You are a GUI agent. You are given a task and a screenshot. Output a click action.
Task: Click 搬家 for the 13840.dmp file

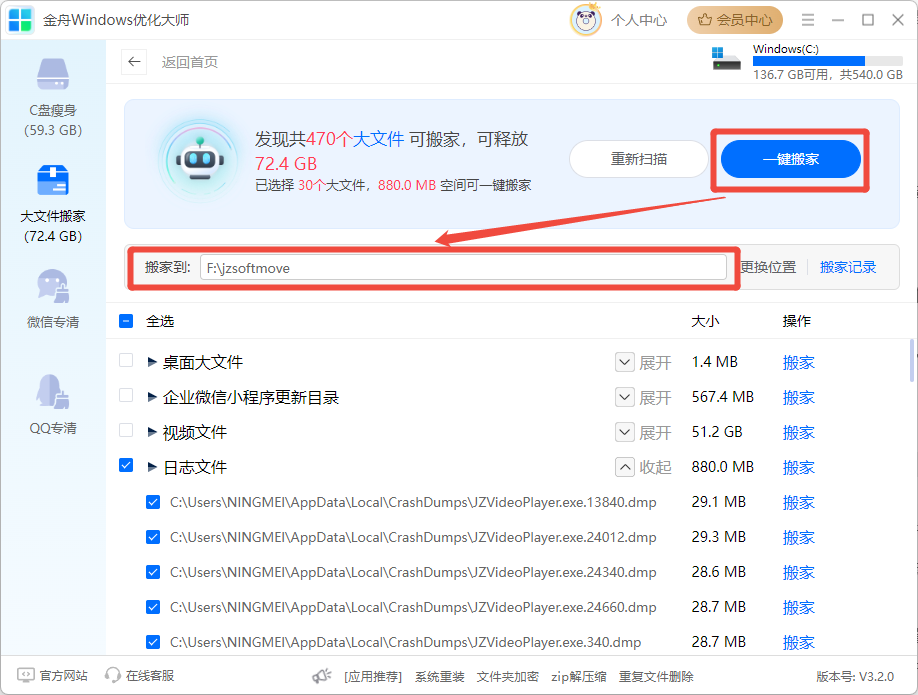click(799, 502)
